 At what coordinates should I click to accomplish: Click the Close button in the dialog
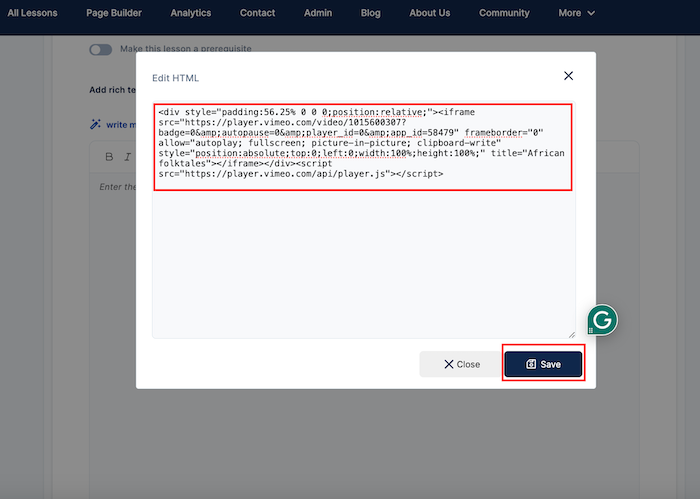pos(461,364)
